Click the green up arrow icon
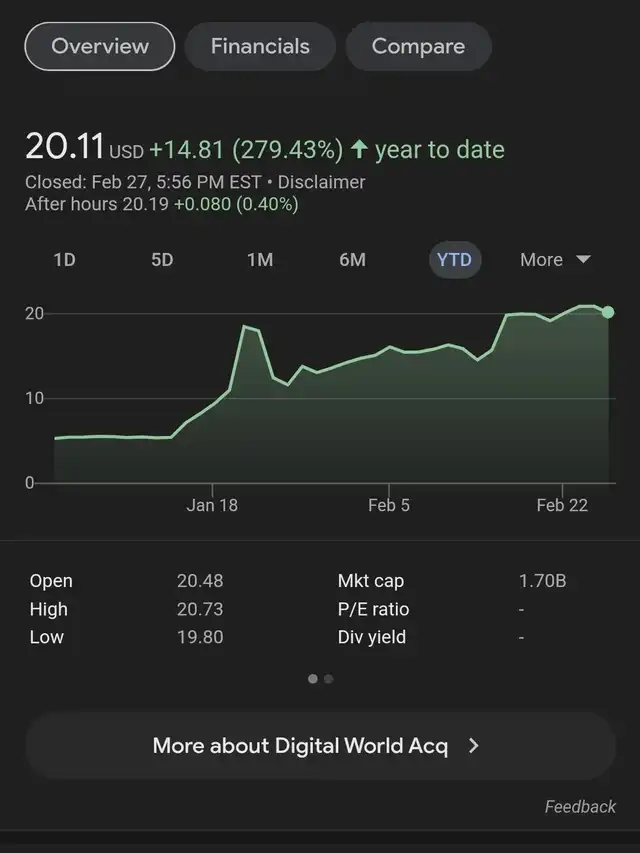Image resolution: width=640 pixels, height=853 pixels. click(358, 150)
